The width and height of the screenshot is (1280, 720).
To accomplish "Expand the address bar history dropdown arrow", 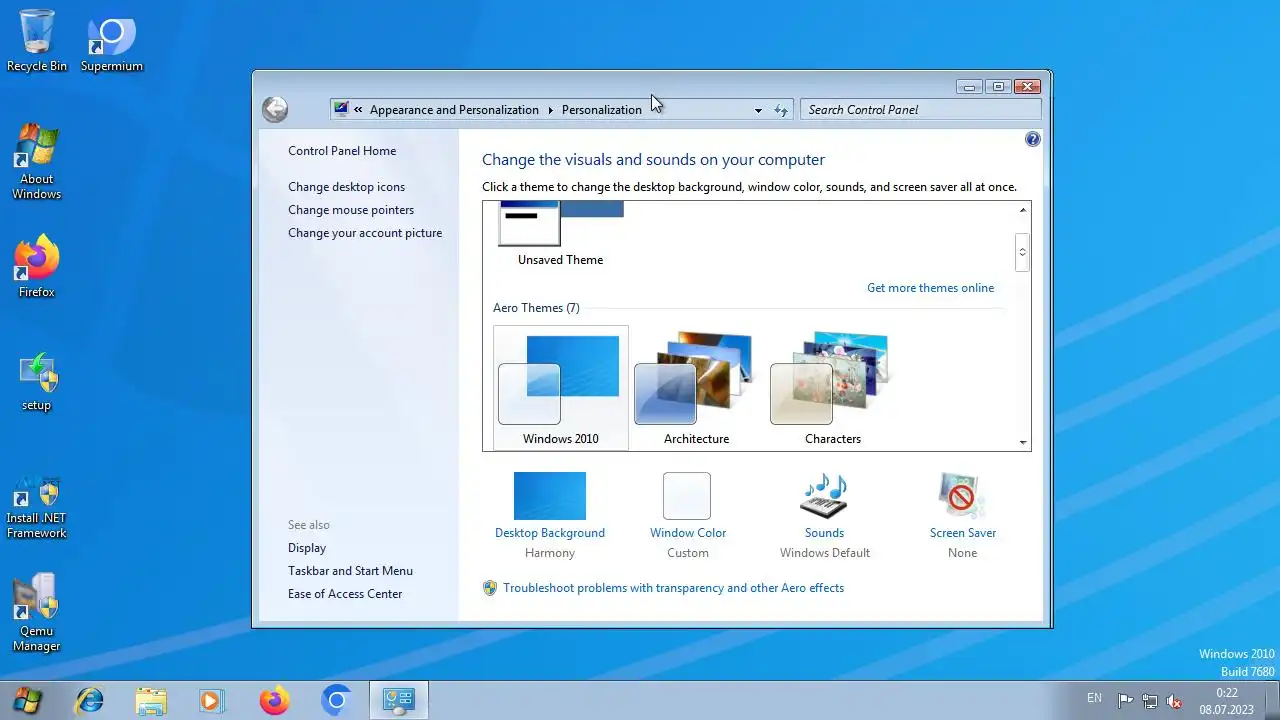I will (x=758, y=110).
